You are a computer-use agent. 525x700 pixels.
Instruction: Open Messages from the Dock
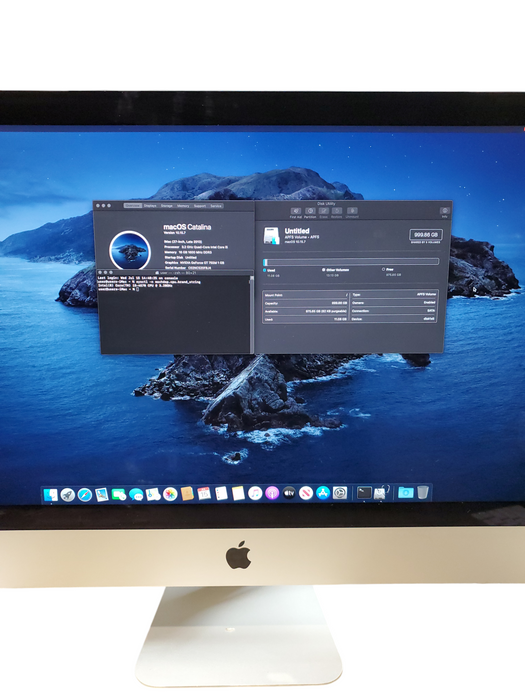136,494
